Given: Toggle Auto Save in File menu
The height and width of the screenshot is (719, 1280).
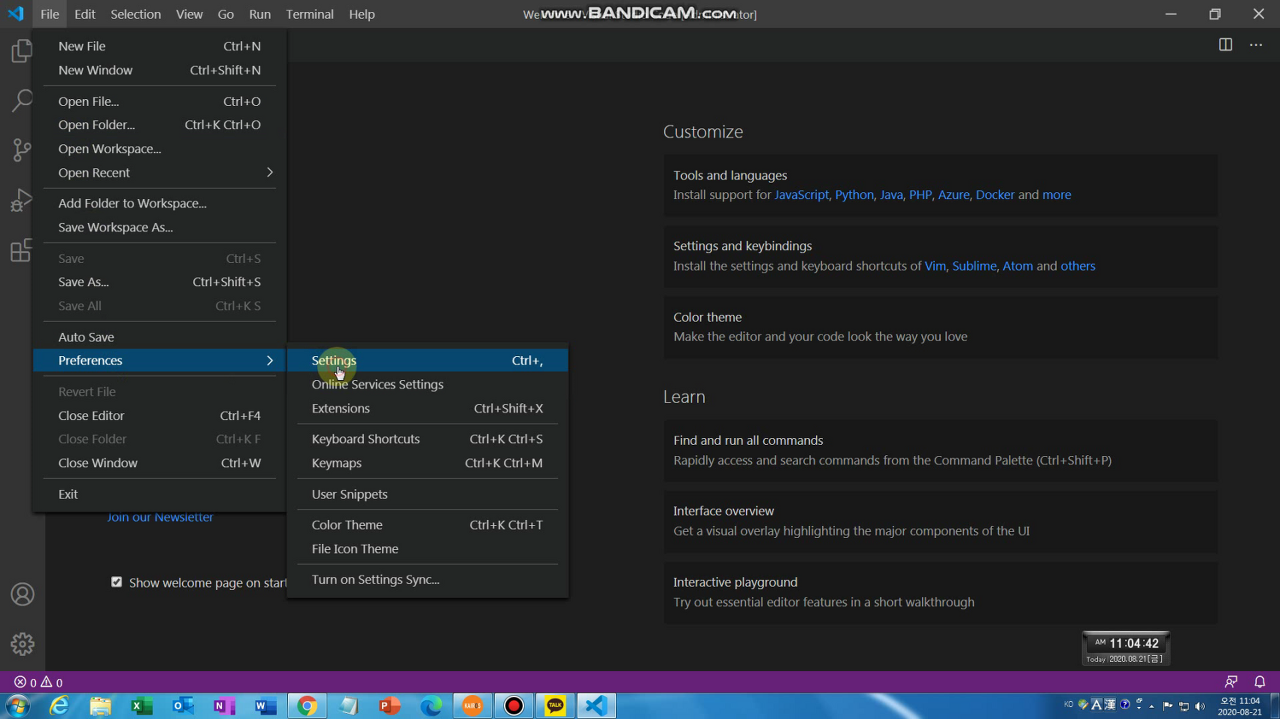Looking at the screenshot, I should coord(160,337).
